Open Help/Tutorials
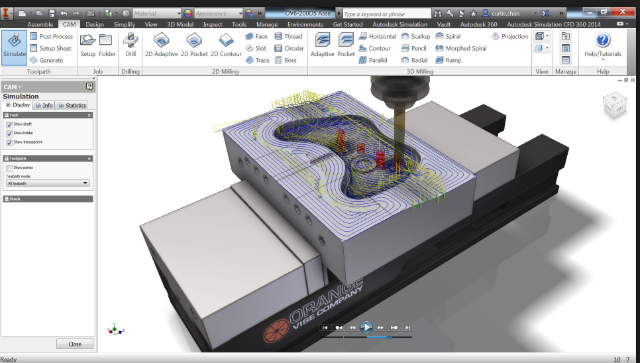 (x=603, y=45)
